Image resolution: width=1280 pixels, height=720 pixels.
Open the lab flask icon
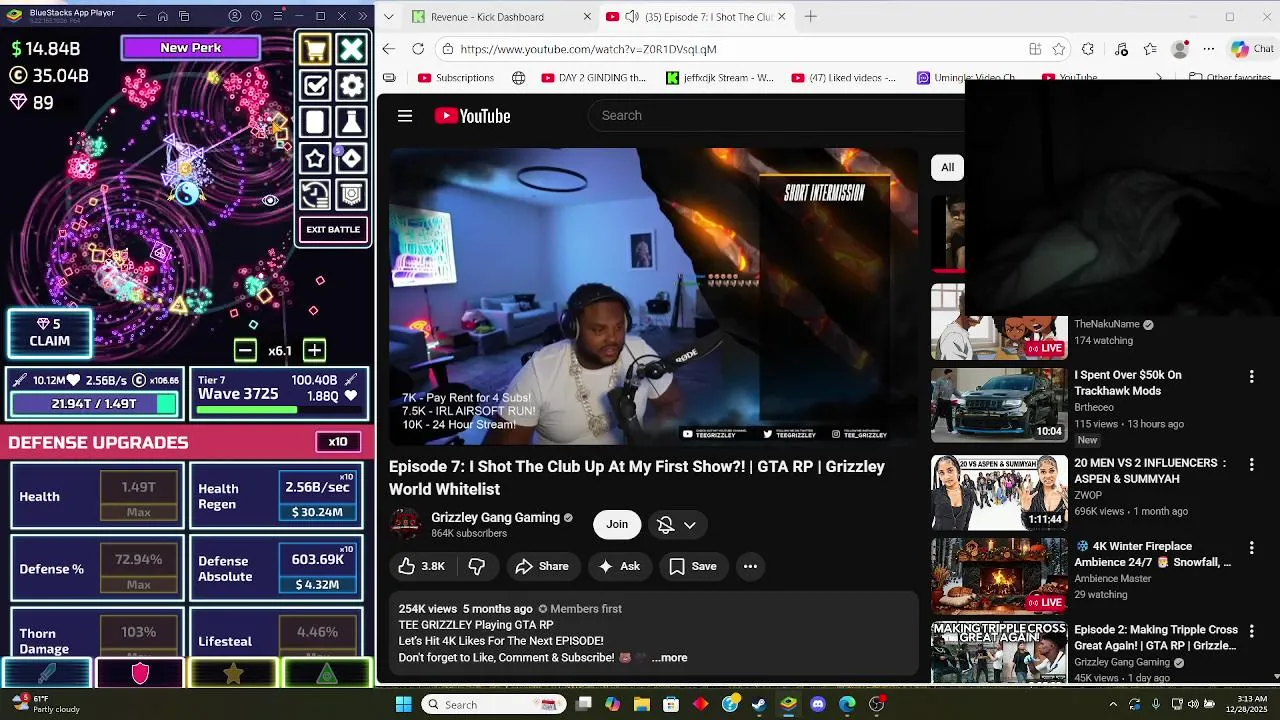coord(352,122)
